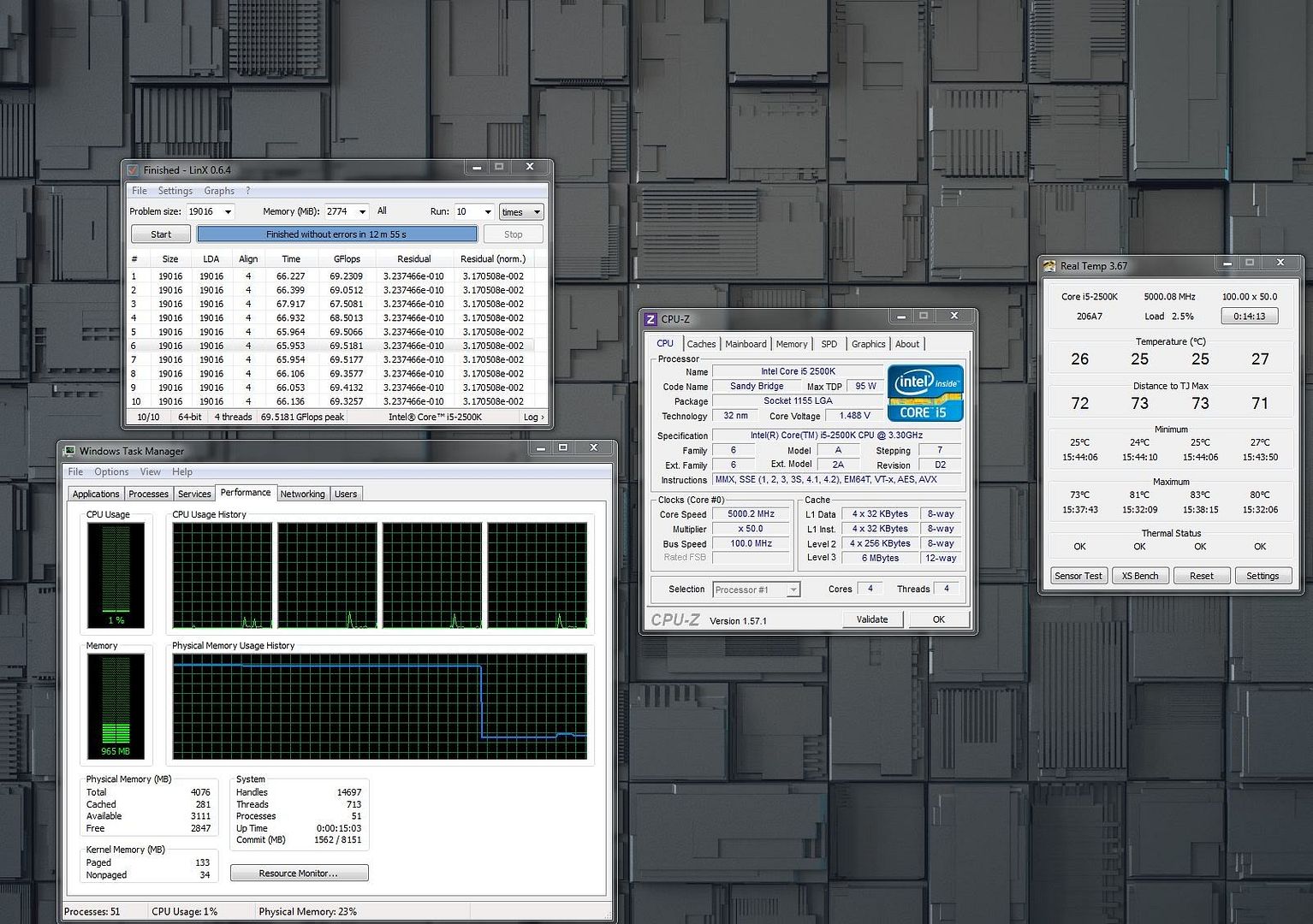This screenshot has width=1313, height=924.
Task: Open the ? help menu in LinX
Action: pyautogui.click(x=248, y=191)
